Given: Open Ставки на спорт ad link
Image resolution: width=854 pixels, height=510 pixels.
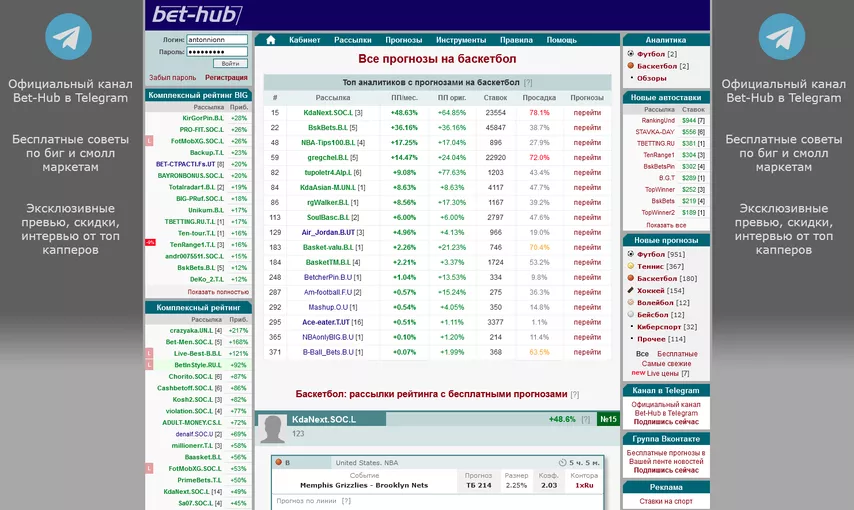Looking at the screenshot, I should point(666,501).
